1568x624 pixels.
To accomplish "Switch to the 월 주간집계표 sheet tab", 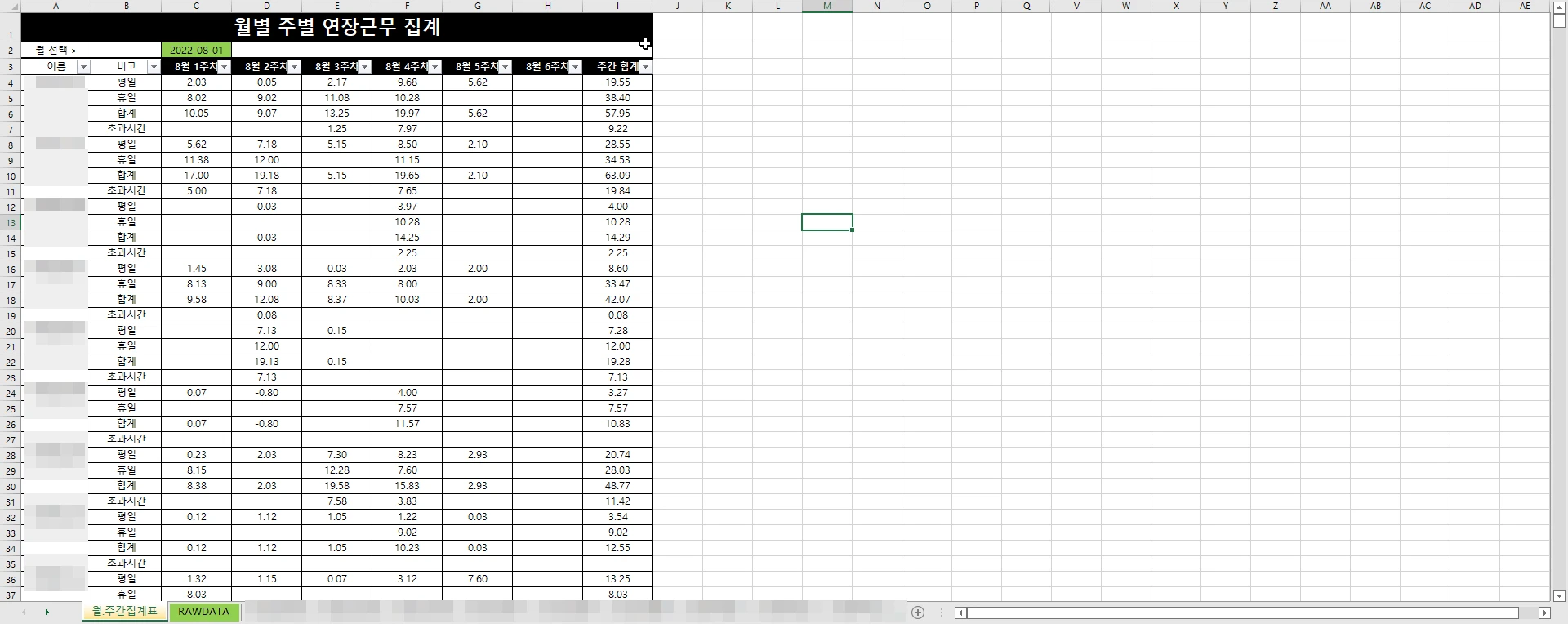I will coord(124,612).
